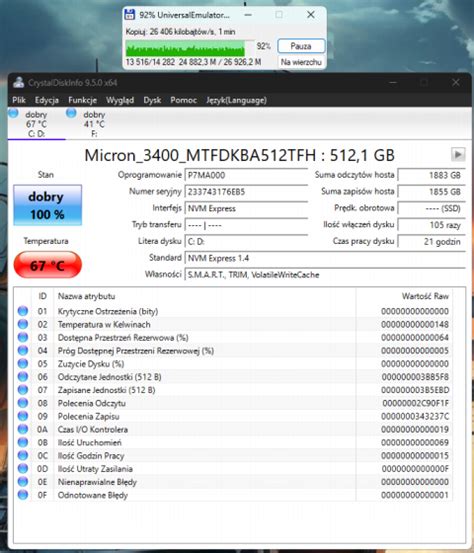
Task: Click status circle for C: D: disk
Action: [13, 113]
